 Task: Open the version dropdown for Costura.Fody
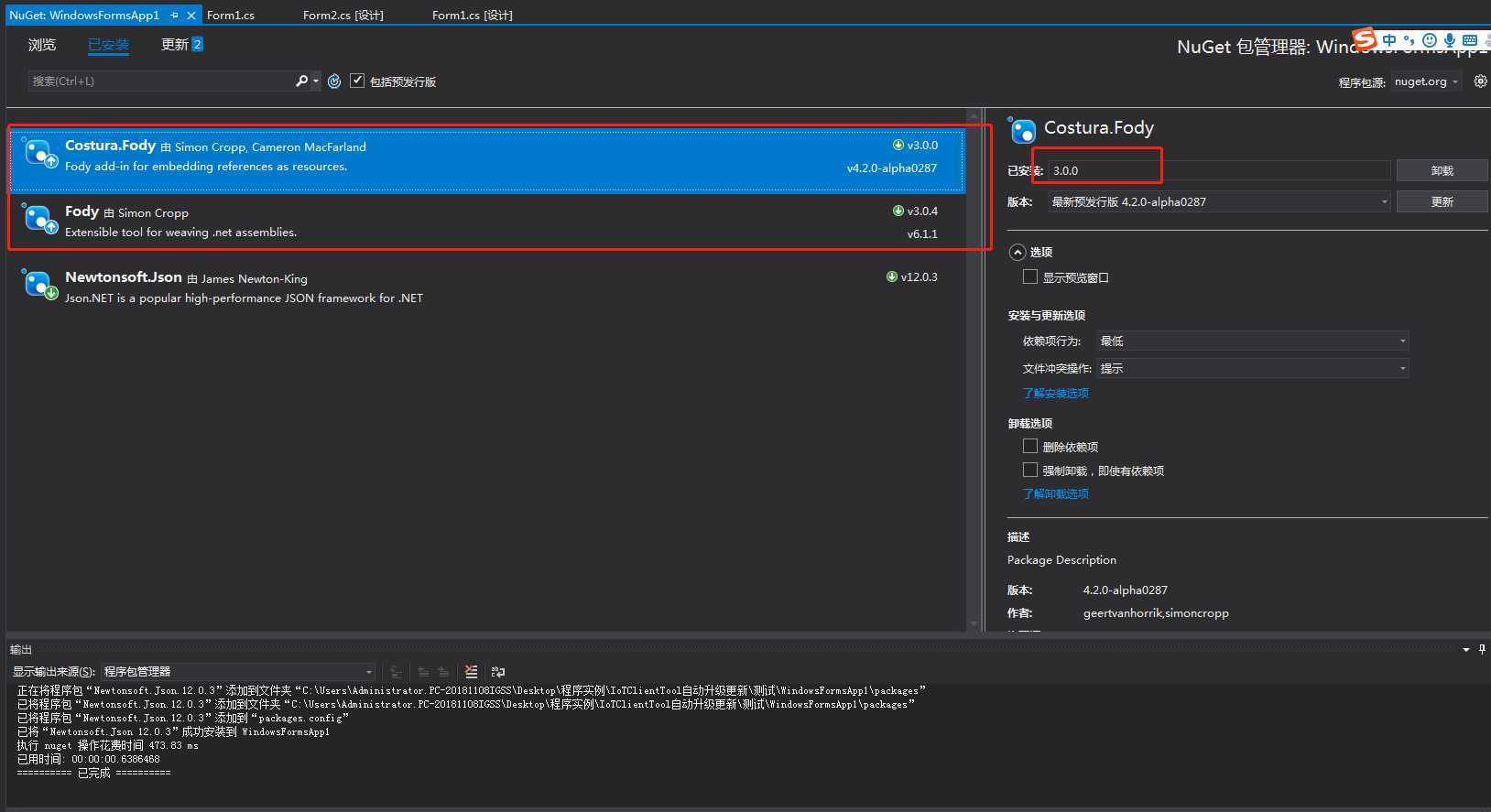tap(1219, 201)
